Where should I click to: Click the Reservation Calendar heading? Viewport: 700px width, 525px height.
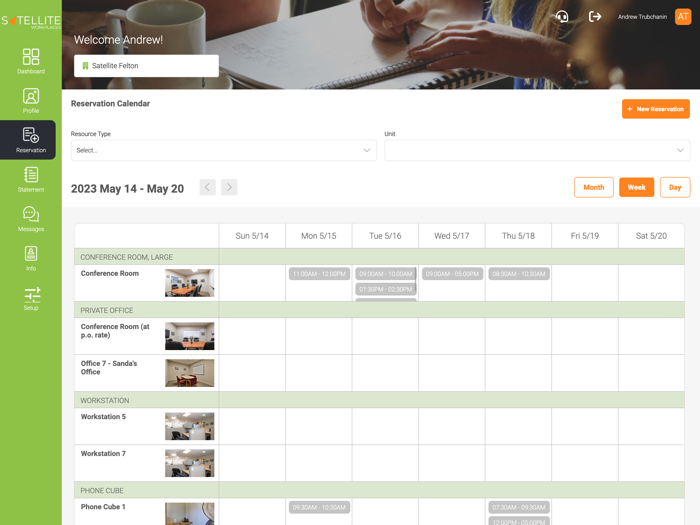click(x=110, y=104)
